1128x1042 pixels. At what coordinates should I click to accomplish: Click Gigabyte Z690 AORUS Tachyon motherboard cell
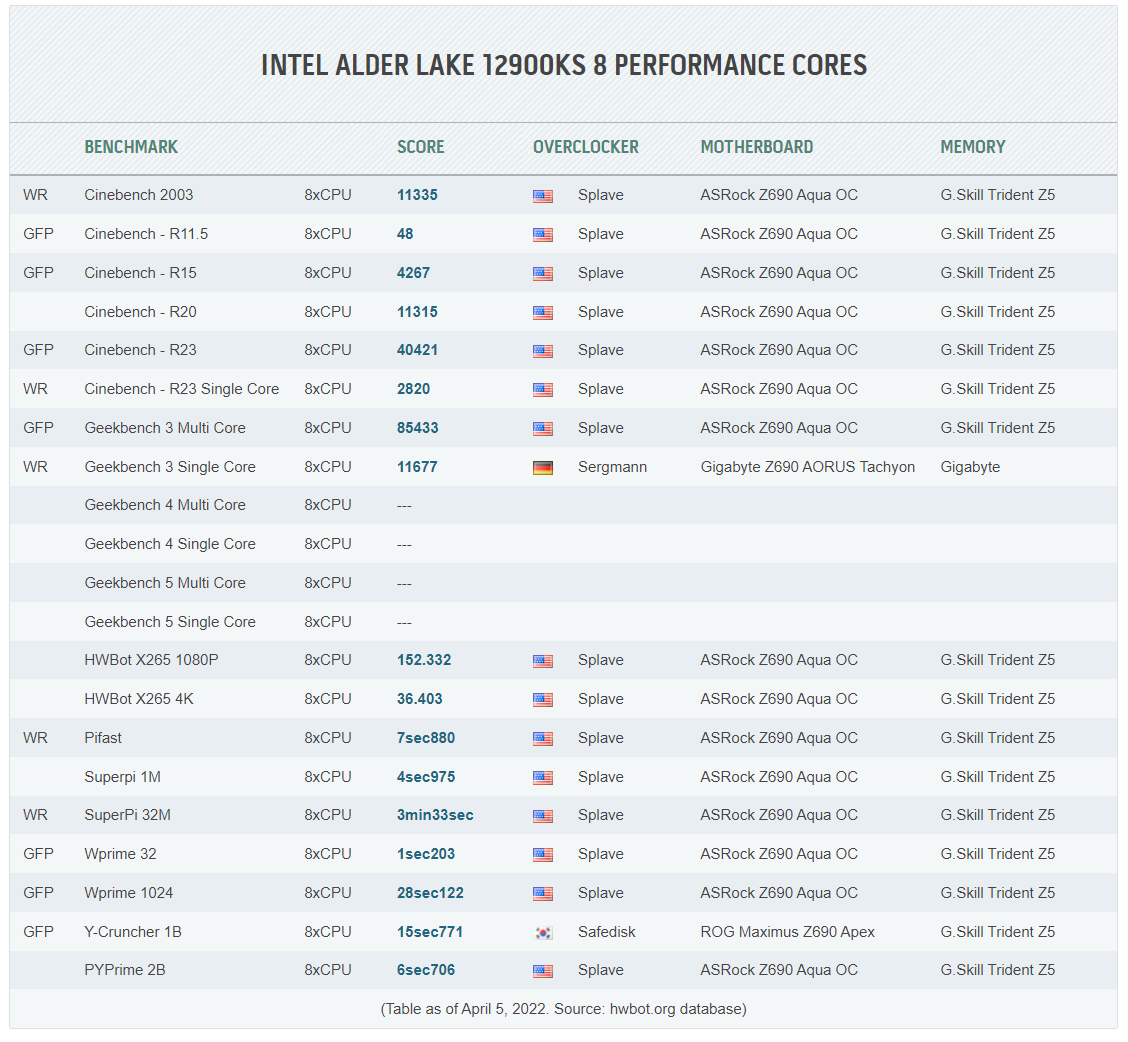point(807,466)
